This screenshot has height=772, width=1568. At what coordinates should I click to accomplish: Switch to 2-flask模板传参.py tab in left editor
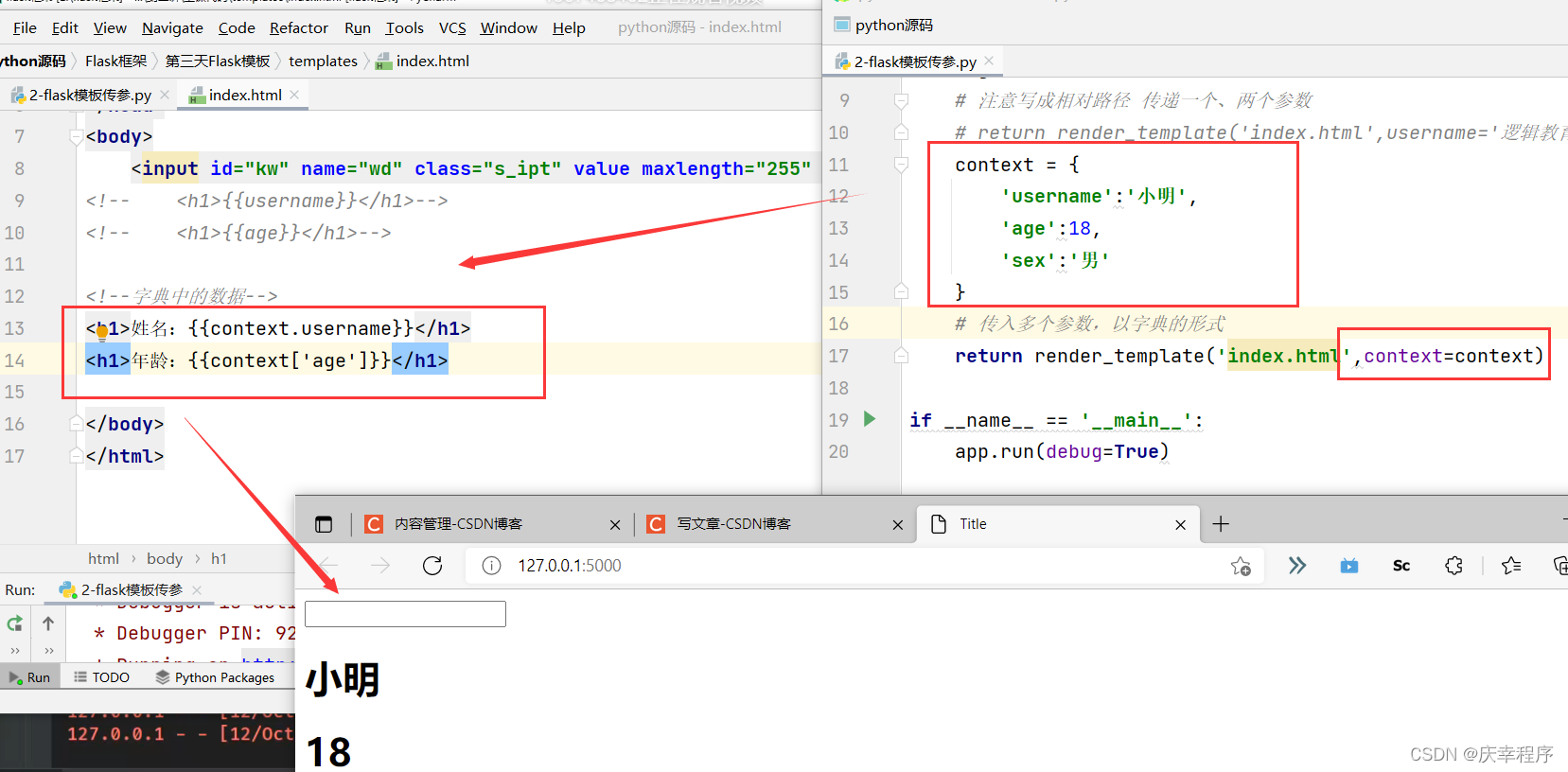89,95
